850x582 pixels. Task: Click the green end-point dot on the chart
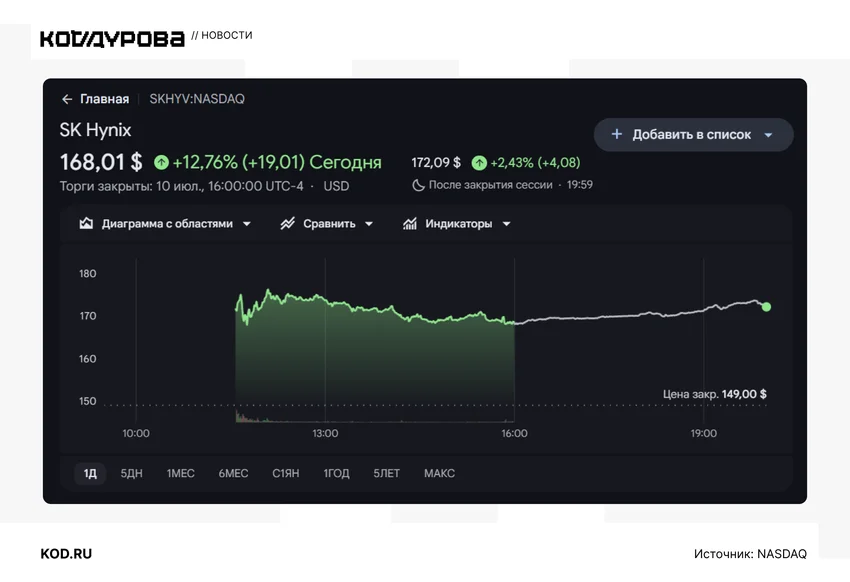point(766,307)
